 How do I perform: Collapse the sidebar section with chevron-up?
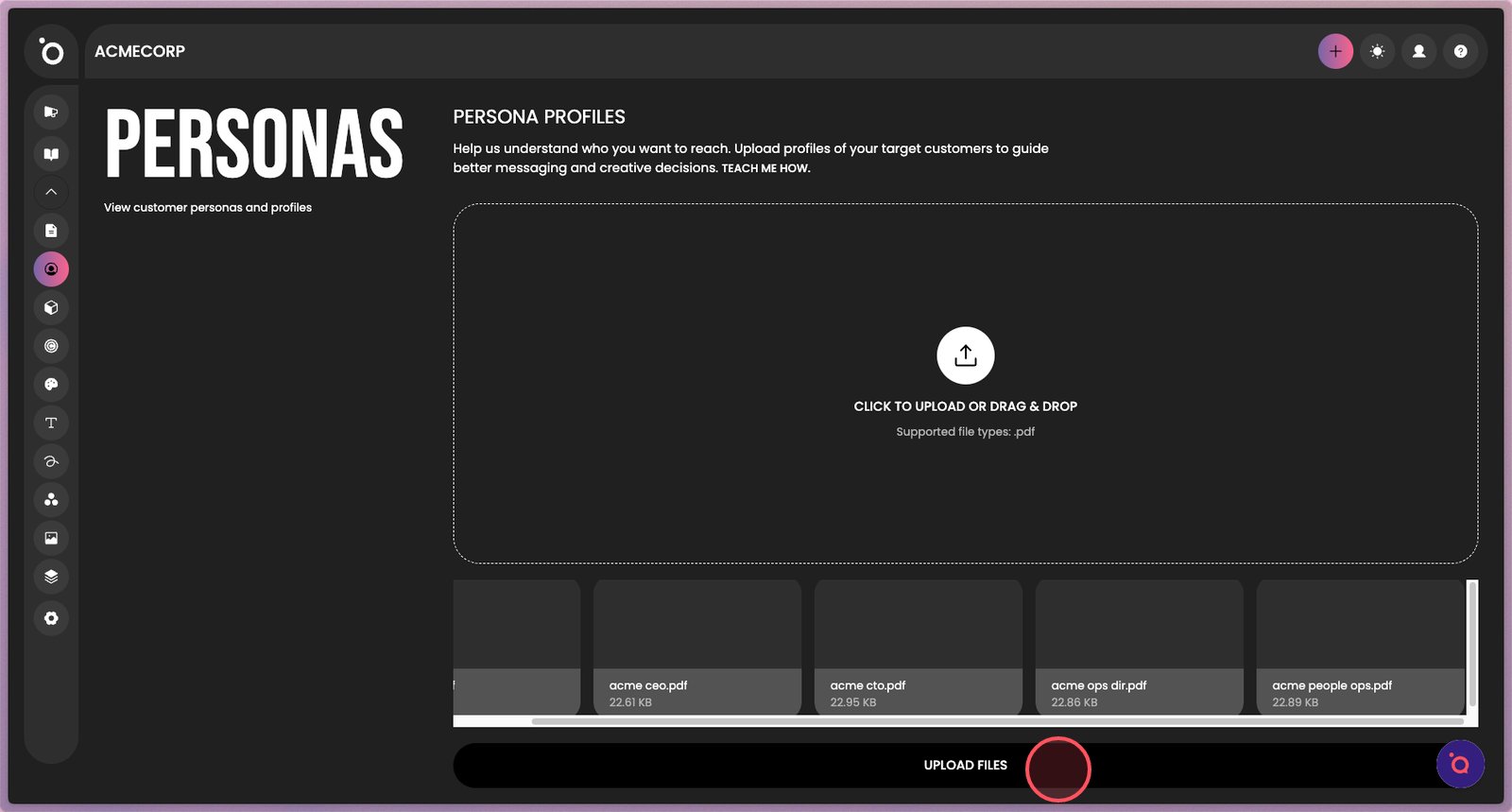click(51, 192)
